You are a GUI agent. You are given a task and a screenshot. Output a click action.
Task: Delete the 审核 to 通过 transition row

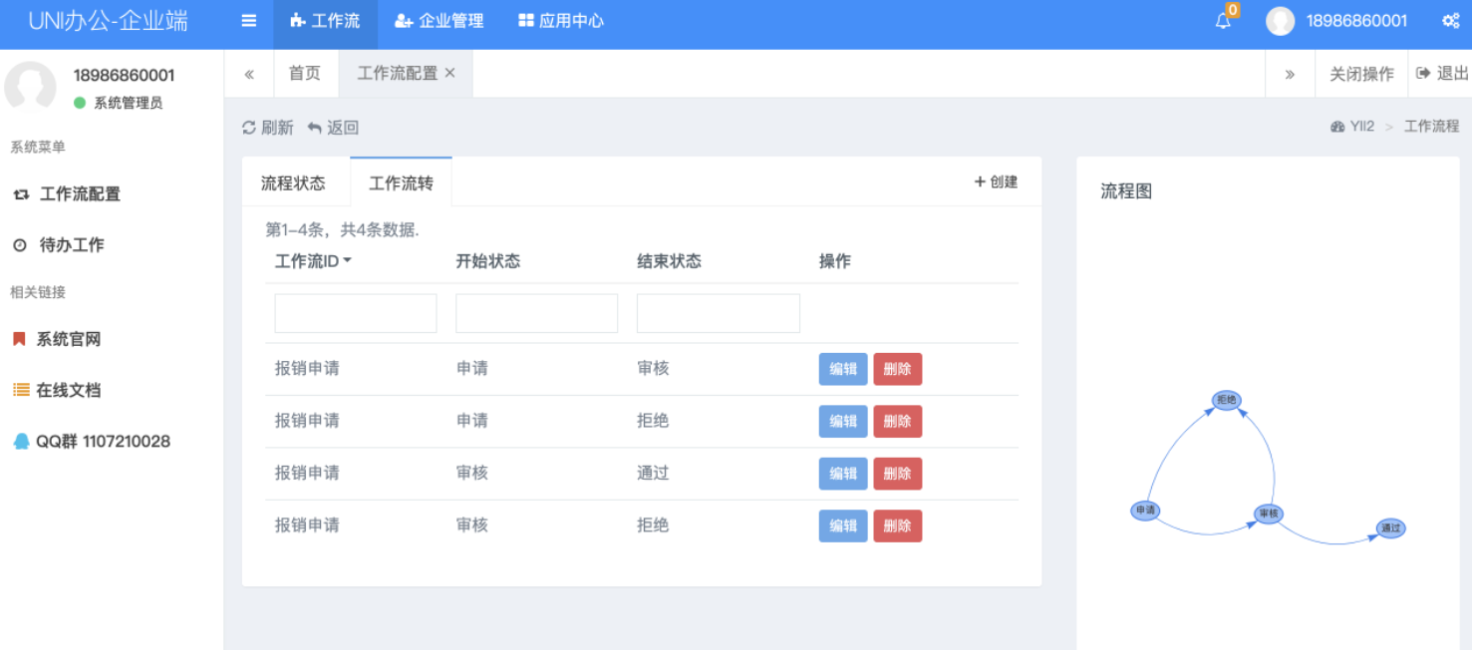tap(897, 473)
